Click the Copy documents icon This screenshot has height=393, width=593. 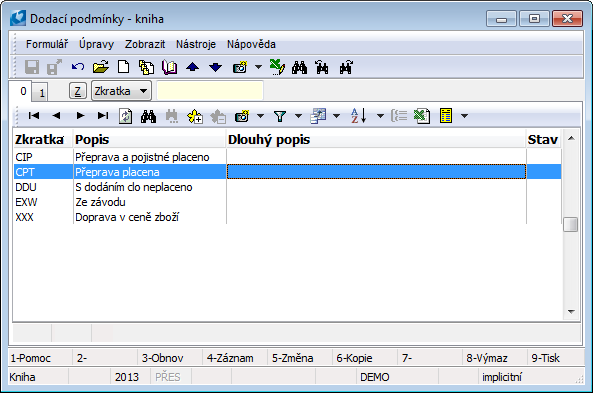click(x=146, y=67)
